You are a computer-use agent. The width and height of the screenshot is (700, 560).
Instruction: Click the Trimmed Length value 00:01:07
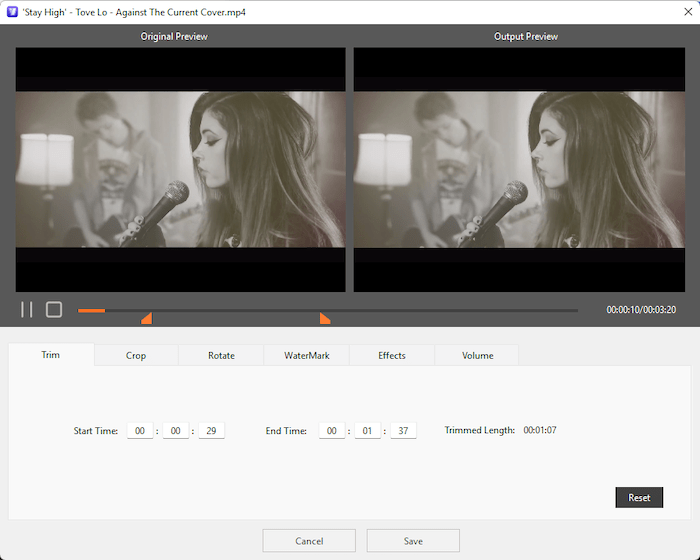(x=540, y=430)
